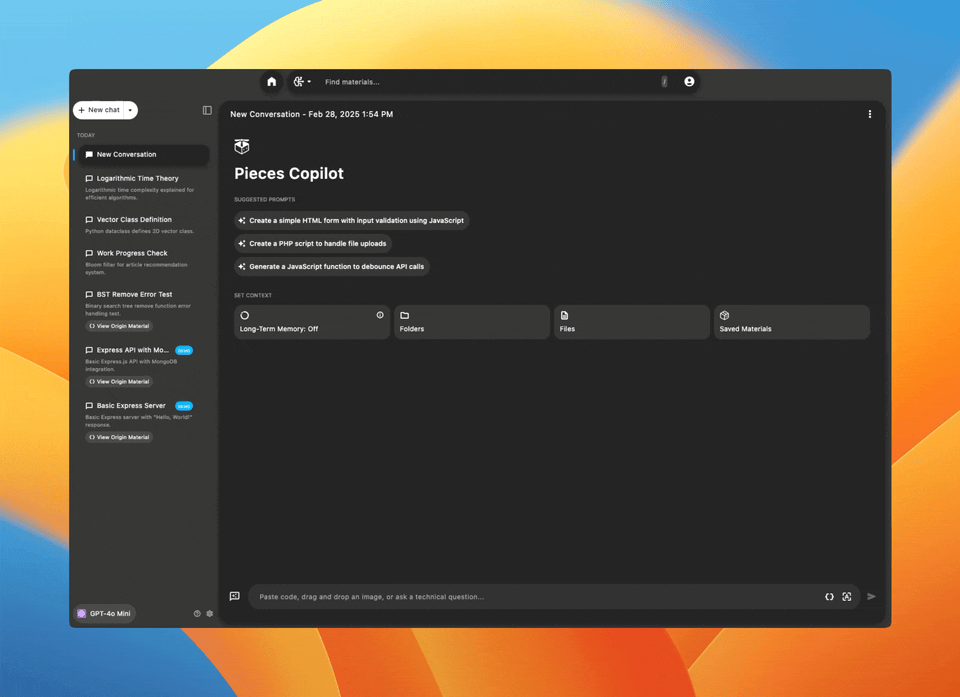
Task: Click the Demo badge on Basic Express Server
Action: pyautogui.click(x=184, y=406)
